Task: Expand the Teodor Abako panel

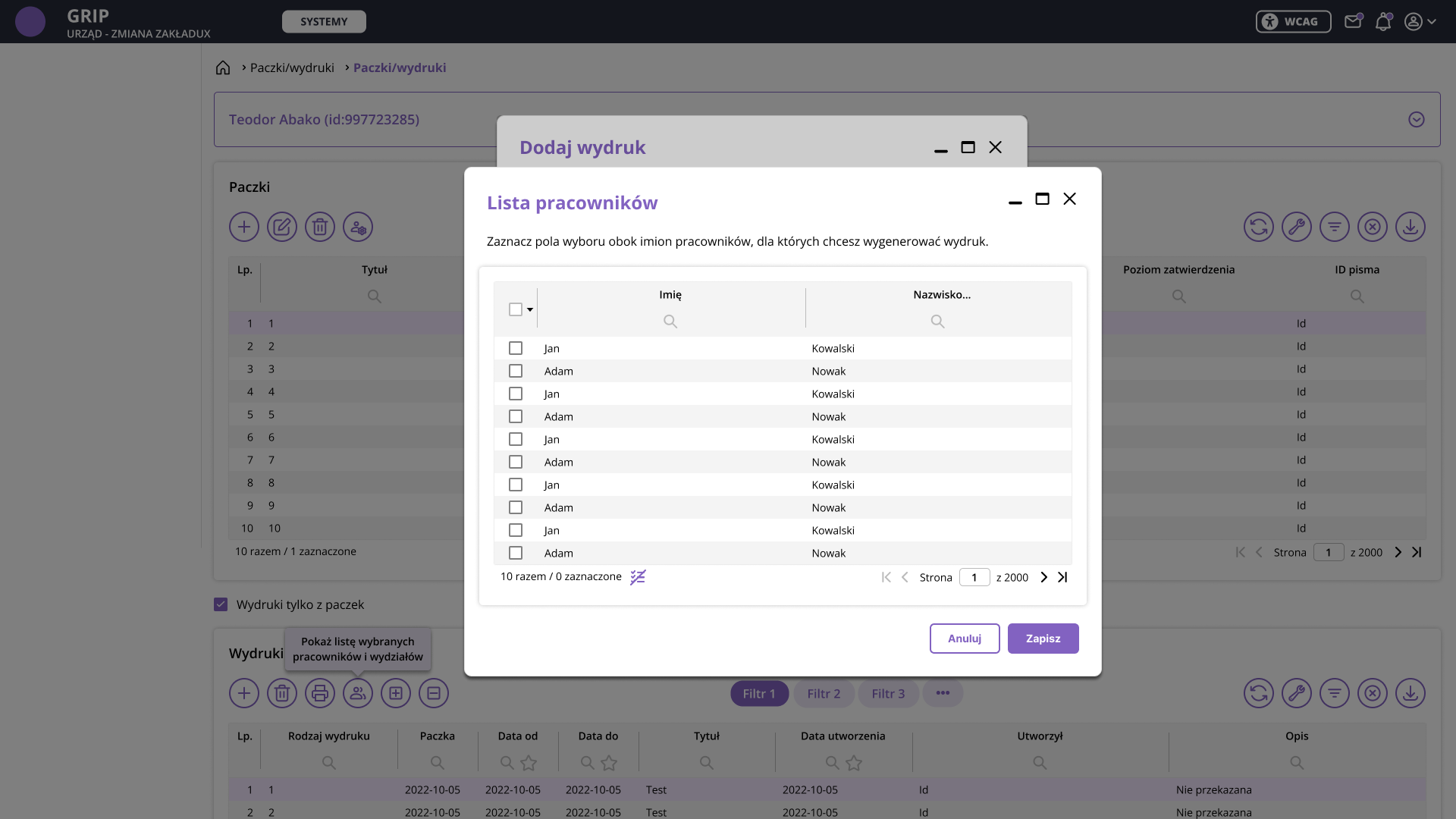Action: coord(1416,119)
